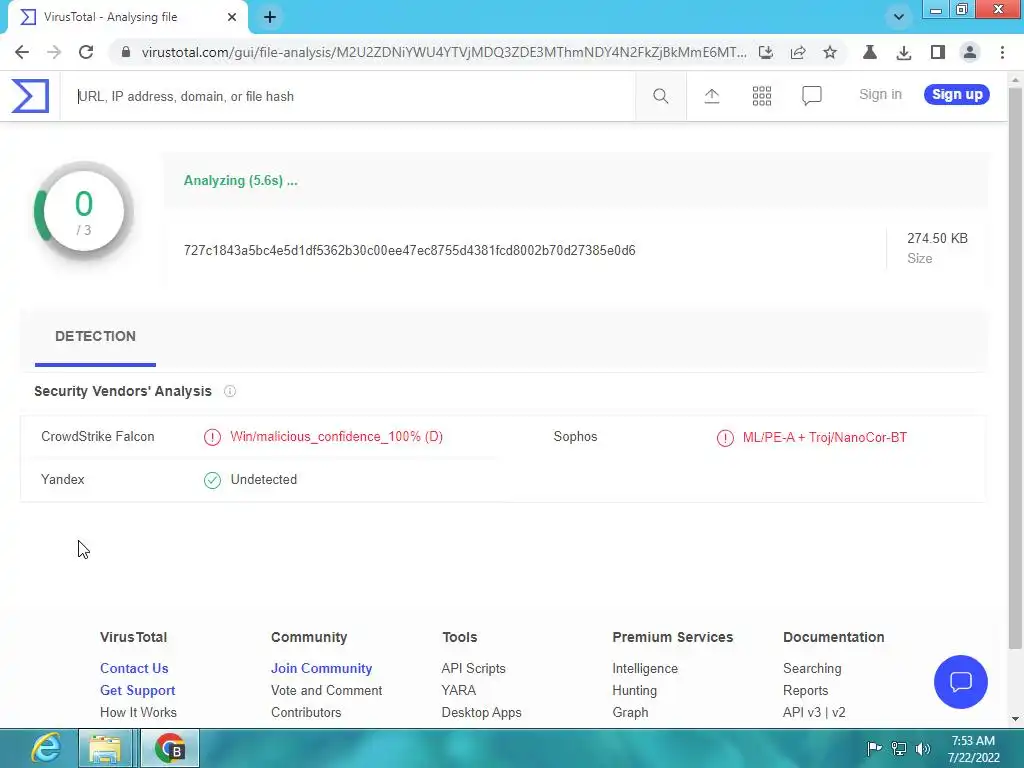The height and width of the screenshot is (768, 1024).
Task: Click the detection score circle 0 / 3
Action: coord(84,212)
